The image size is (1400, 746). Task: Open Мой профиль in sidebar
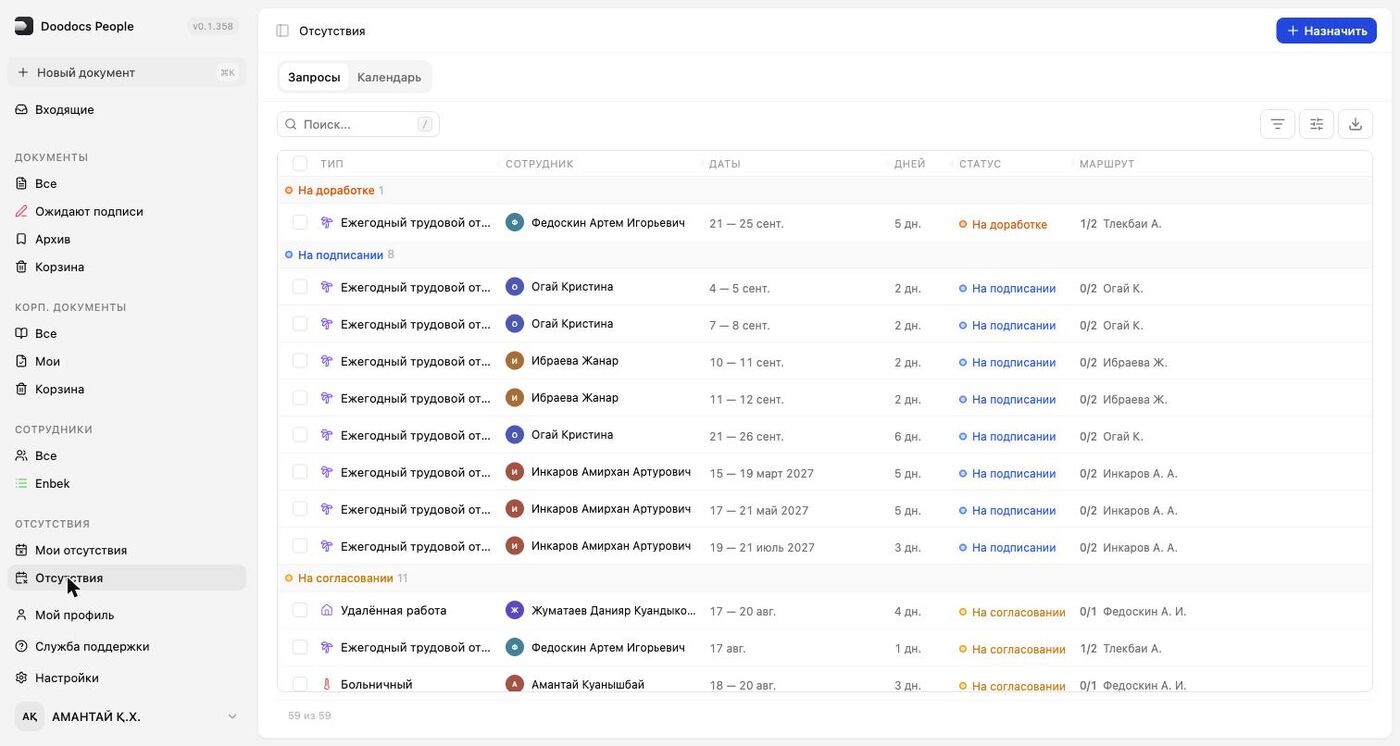126,615
